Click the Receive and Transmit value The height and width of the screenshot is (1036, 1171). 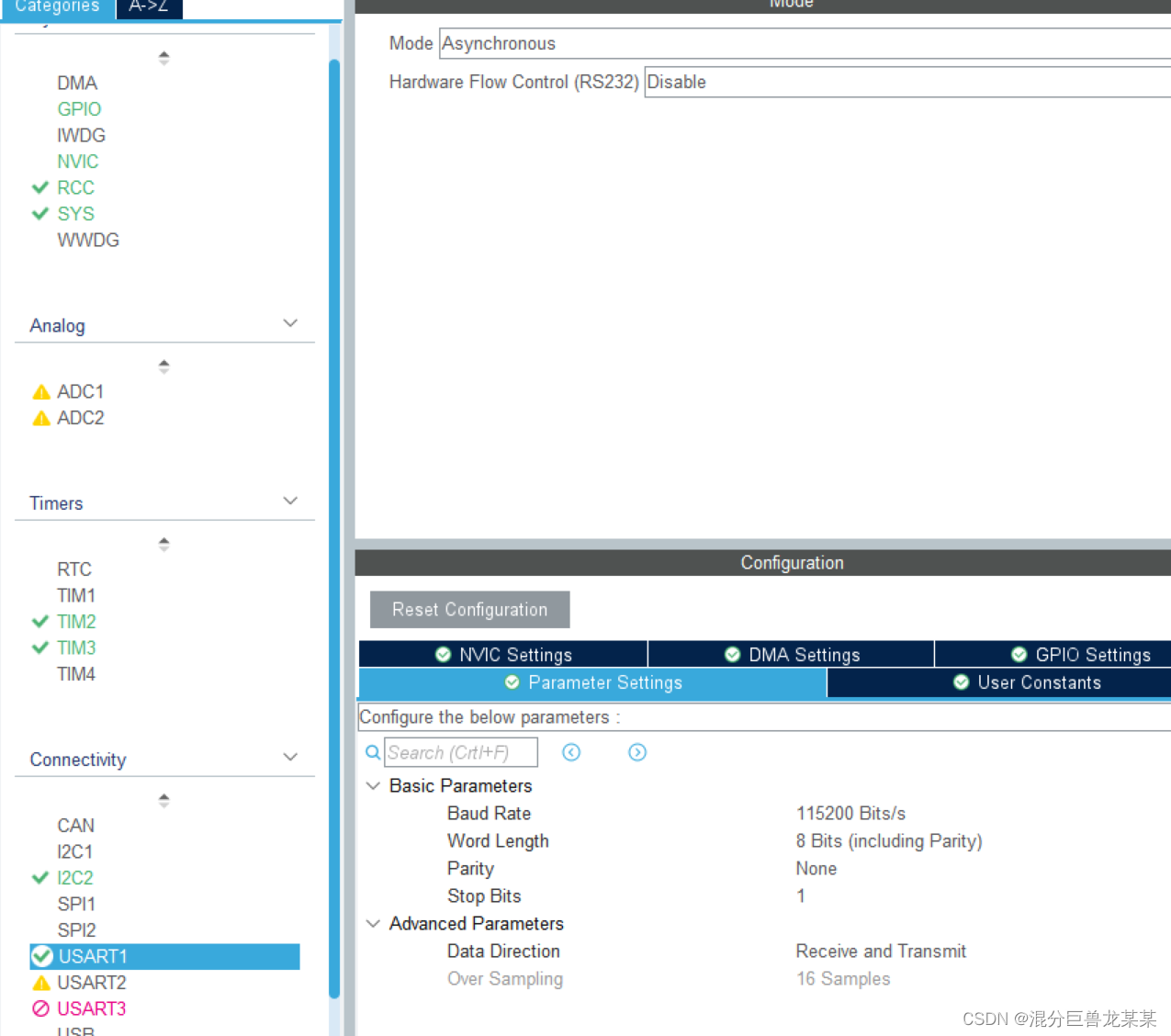[881, 952]
